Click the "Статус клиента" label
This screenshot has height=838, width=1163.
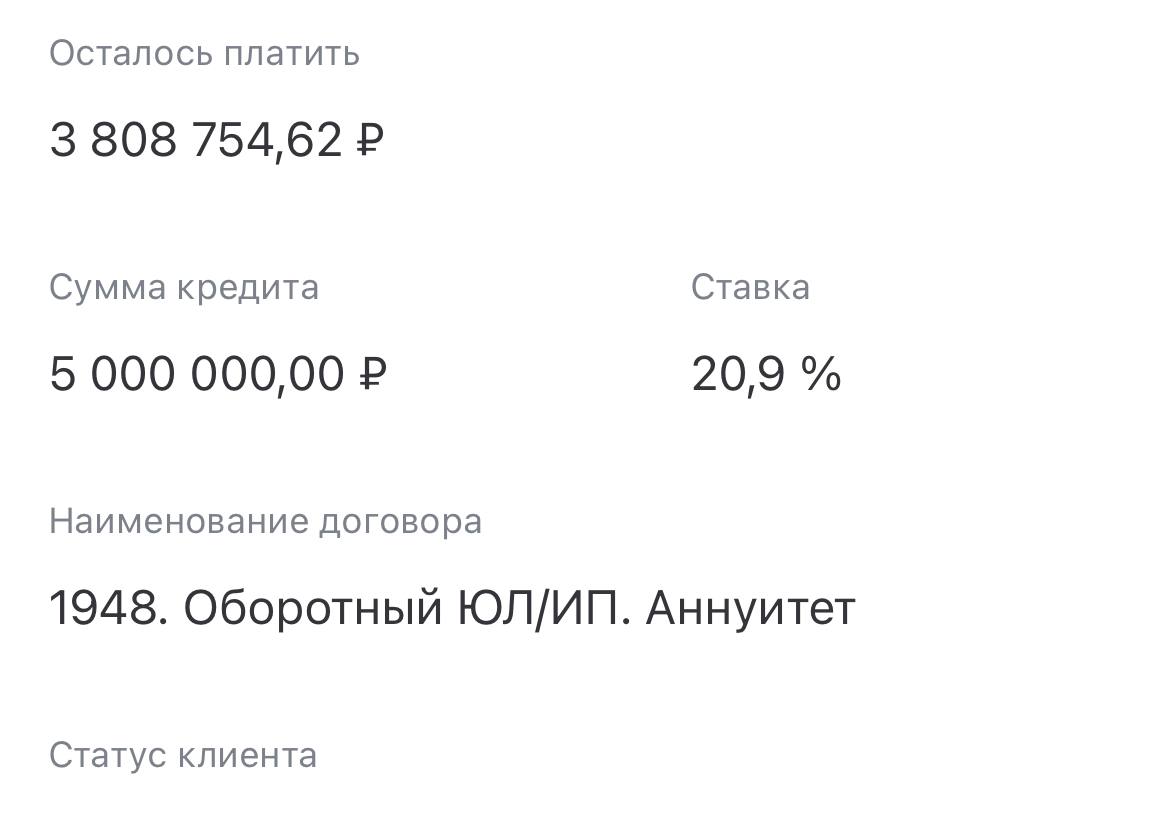(x=183, y=755)
